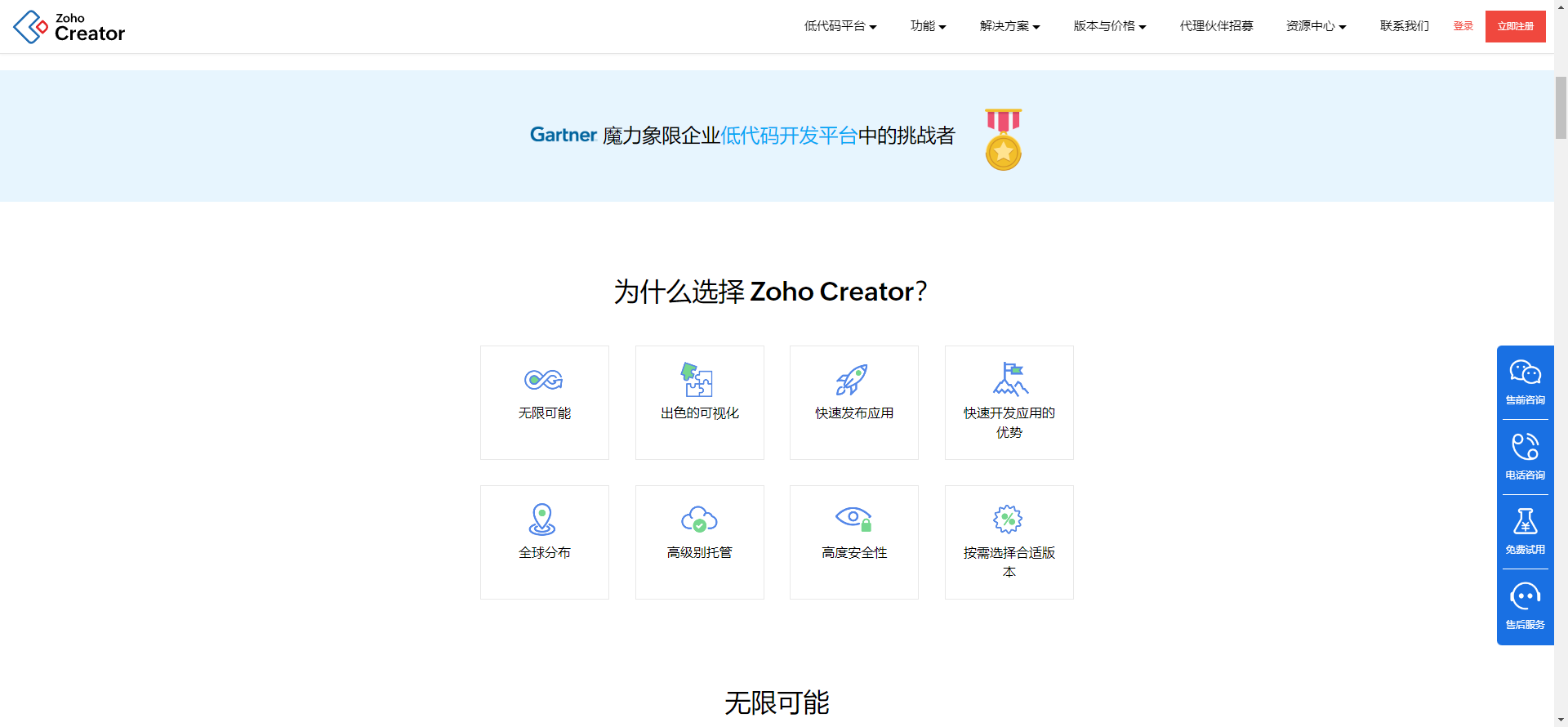Expand the 解决方案 dropdown menu

pos(1010,26)
